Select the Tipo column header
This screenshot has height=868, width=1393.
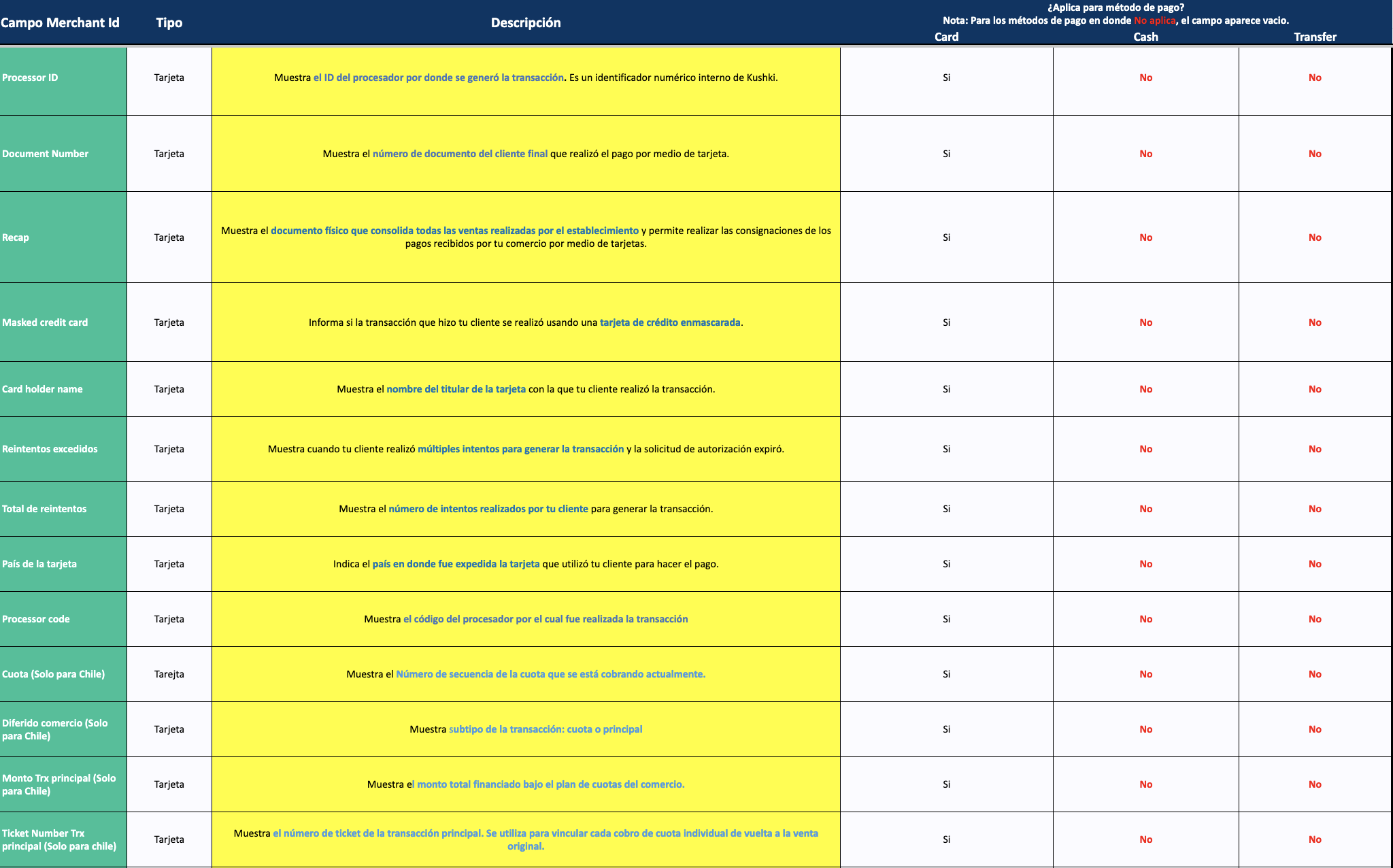pyautogui.click(x=169, y=22)
